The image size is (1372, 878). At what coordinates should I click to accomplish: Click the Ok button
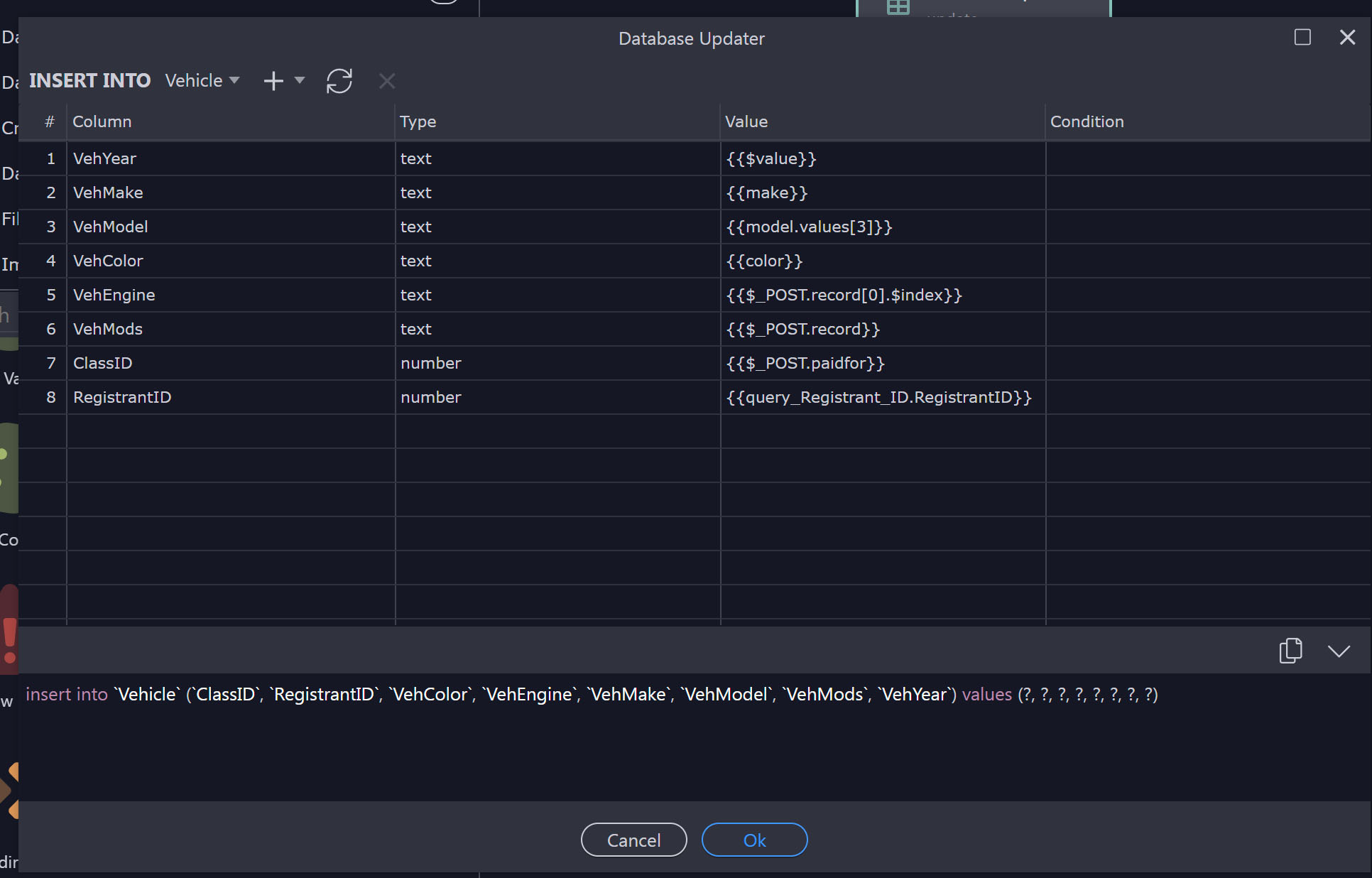click(x=754, y=840)
